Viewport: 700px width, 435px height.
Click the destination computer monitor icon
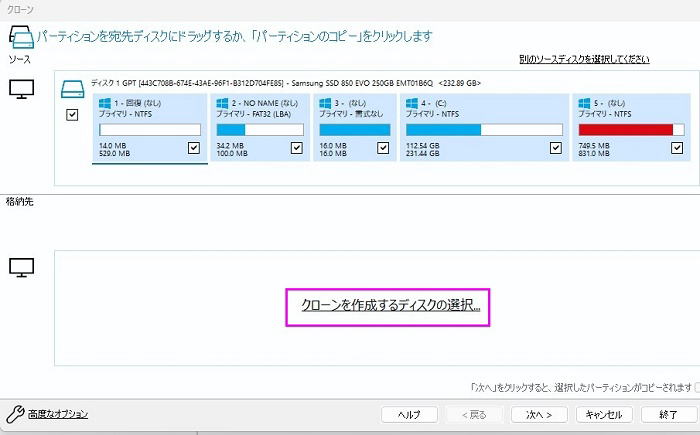pyautogui.click(x=21, y=267)
